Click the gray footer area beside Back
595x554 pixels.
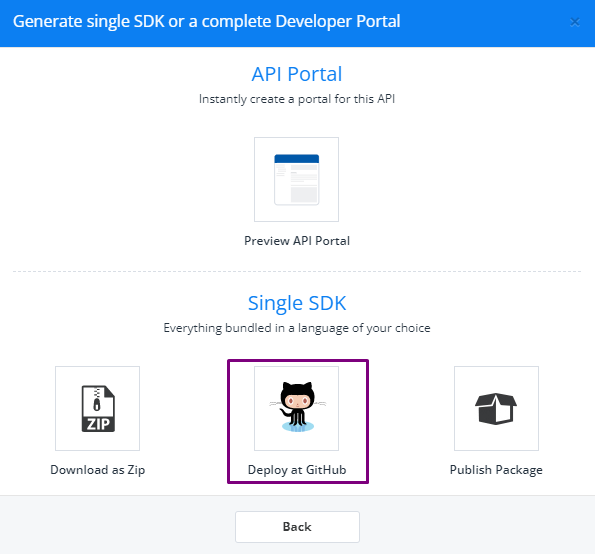[x=474, y=526]
